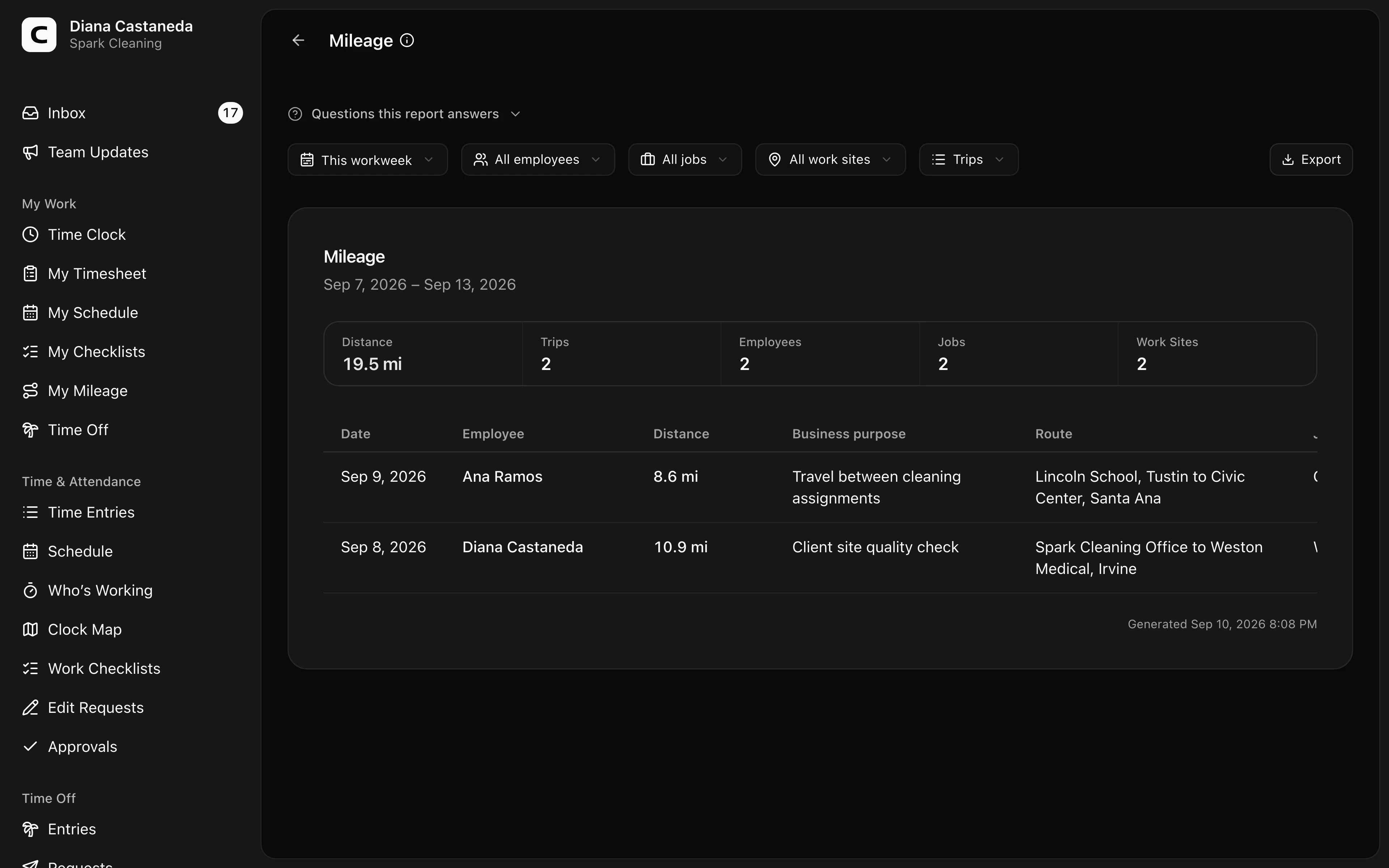Navigate to My Timesheet
Image resolution: width=1389 pixels, height=868 pixels.
132,274
